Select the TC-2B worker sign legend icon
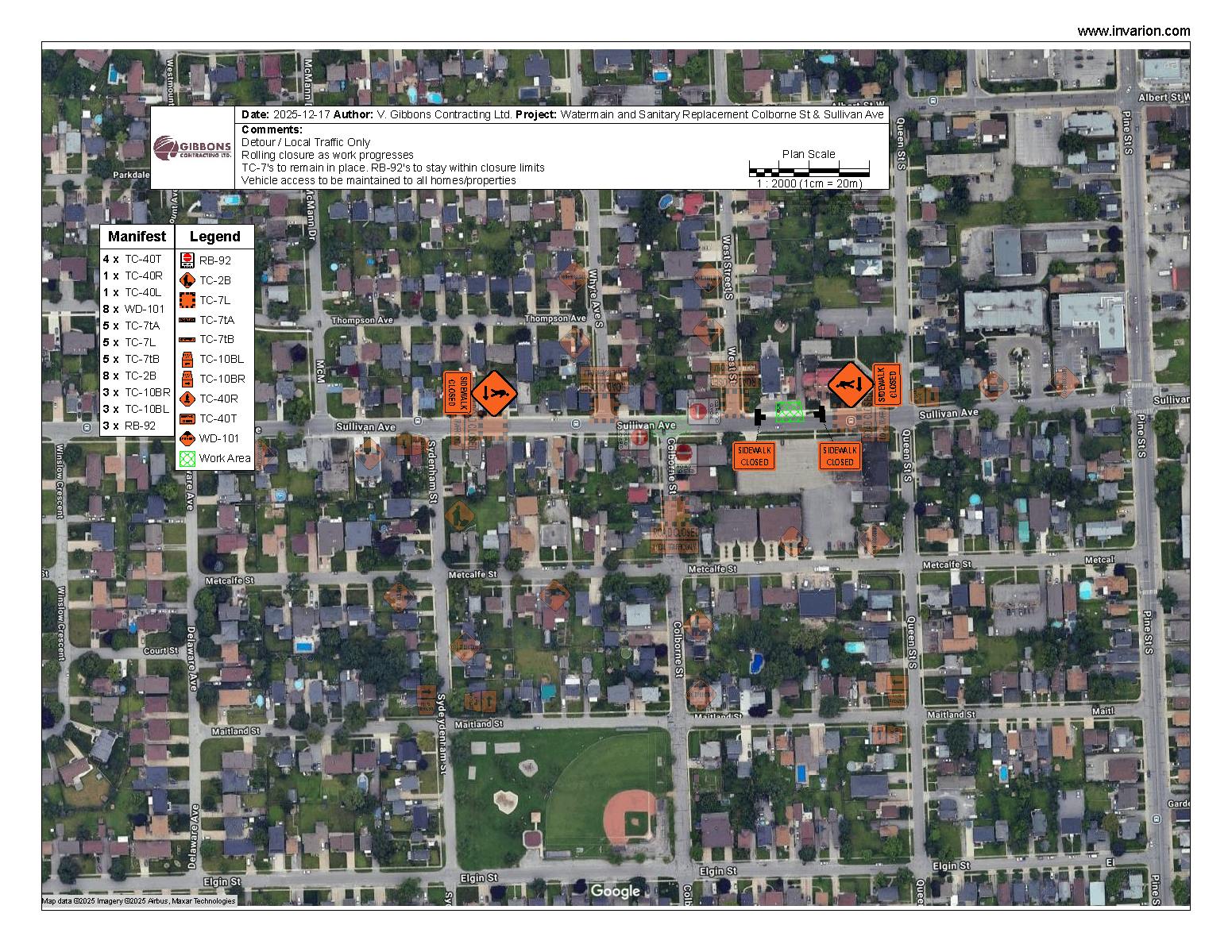Viewport: 1232px width, 952px height. pos(189,279)
